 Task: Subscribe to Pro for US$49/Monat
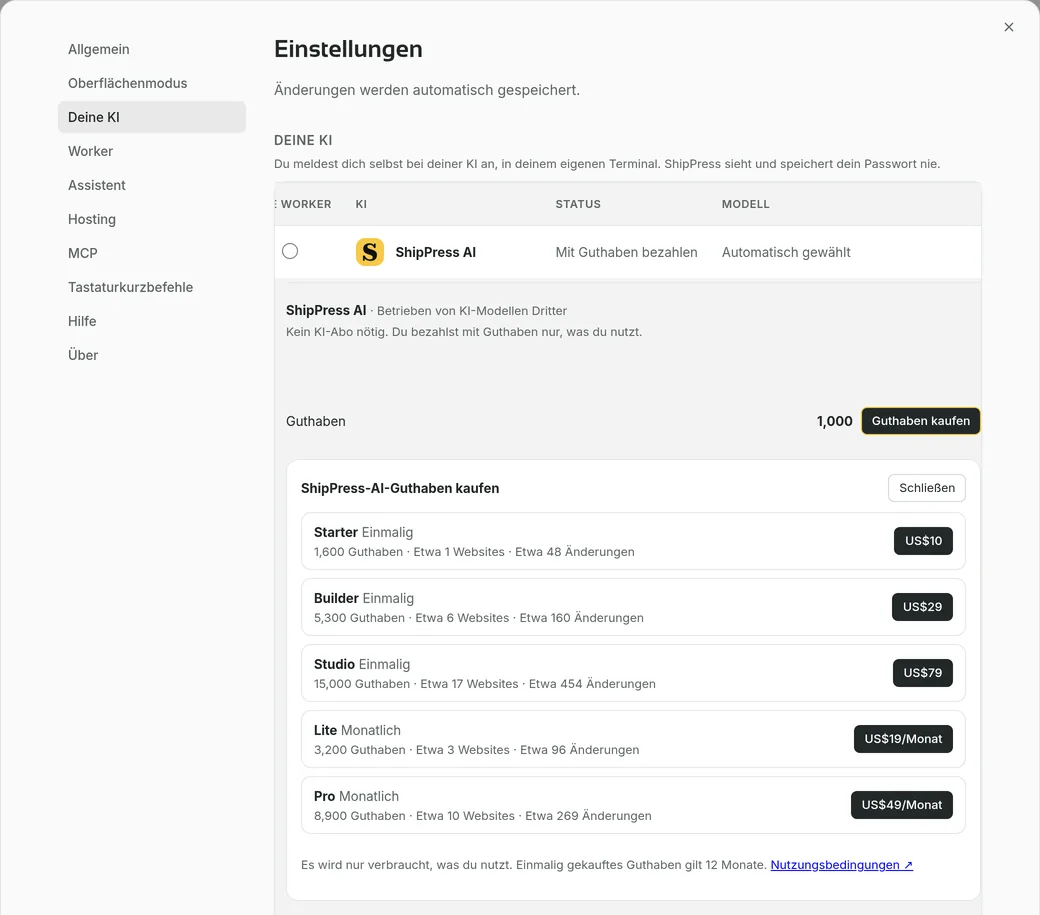coord(901,805)
